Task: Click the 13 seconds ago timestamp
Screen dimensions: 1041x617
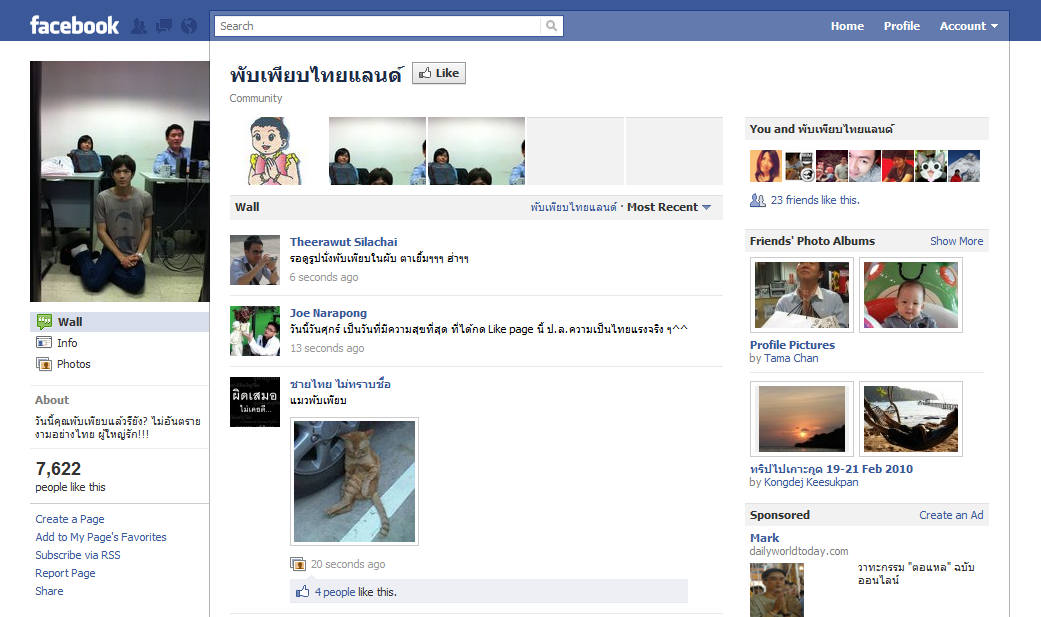Action: click(x=327, y=348)
